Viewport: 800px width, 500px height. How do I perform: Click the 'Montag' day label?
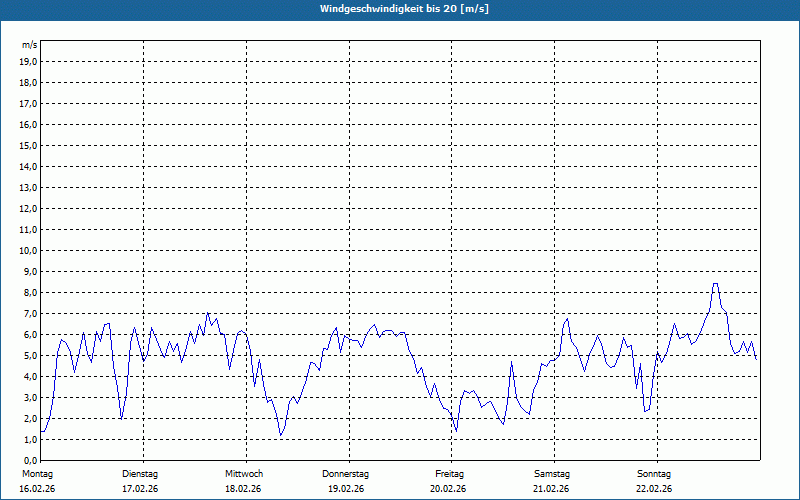[x=37, y=474]
